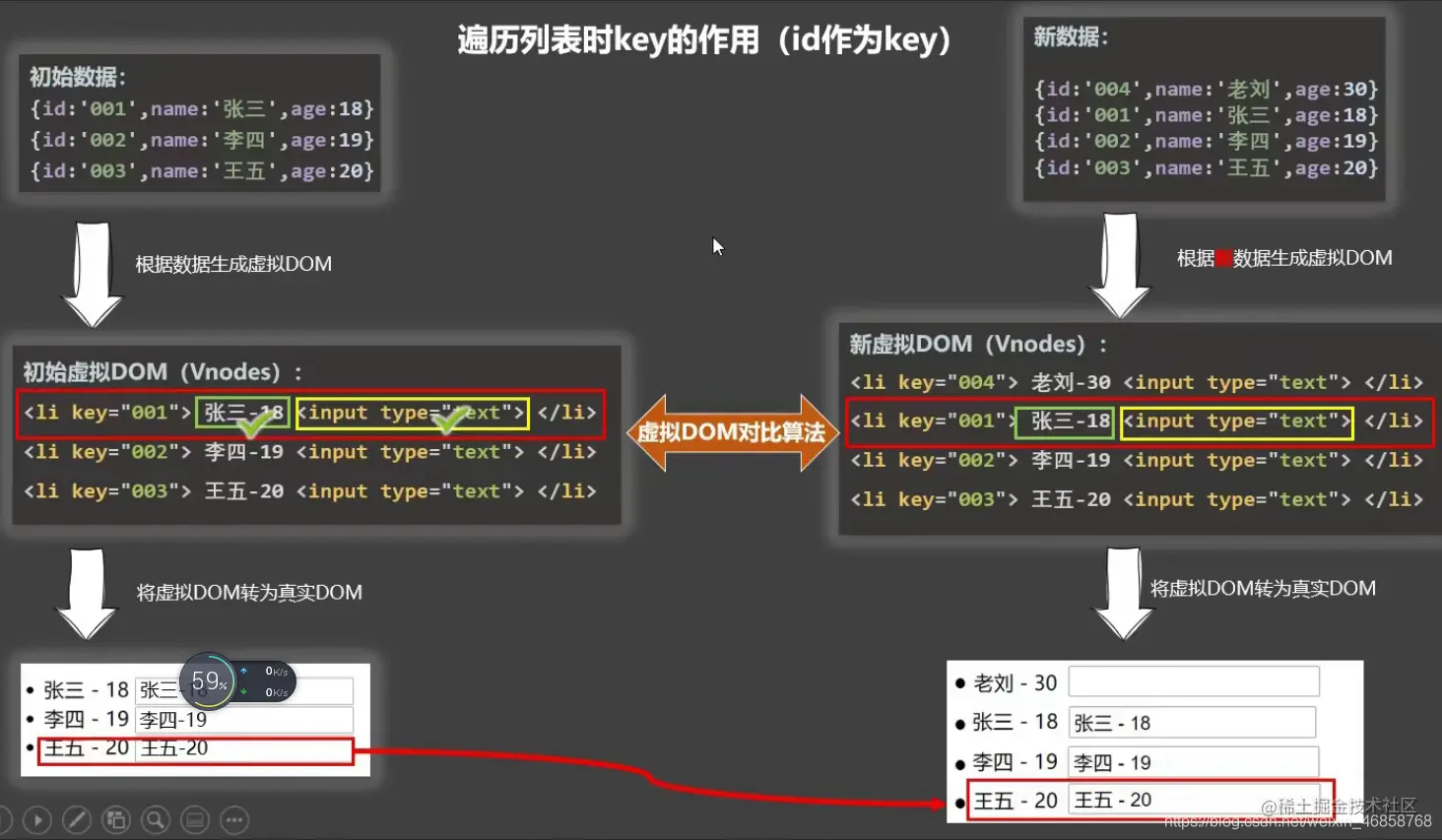Click the 虚拟DOM对比算法 orange arrow button
This screenshot has height=840, width=1442.
[730, 431]
